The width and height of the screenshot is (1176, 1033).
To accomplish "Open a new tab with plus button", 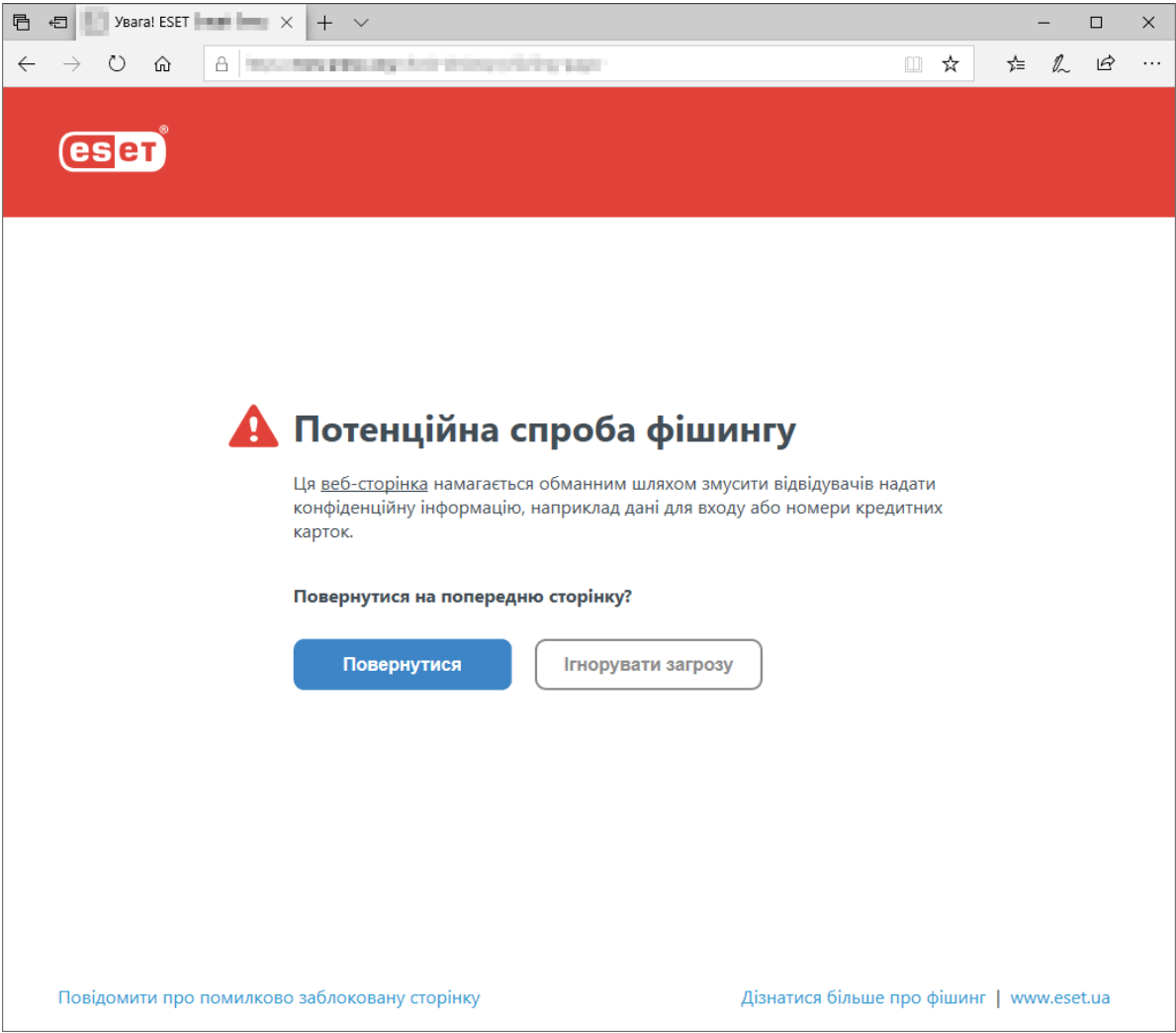I will (x=324, y=23).
